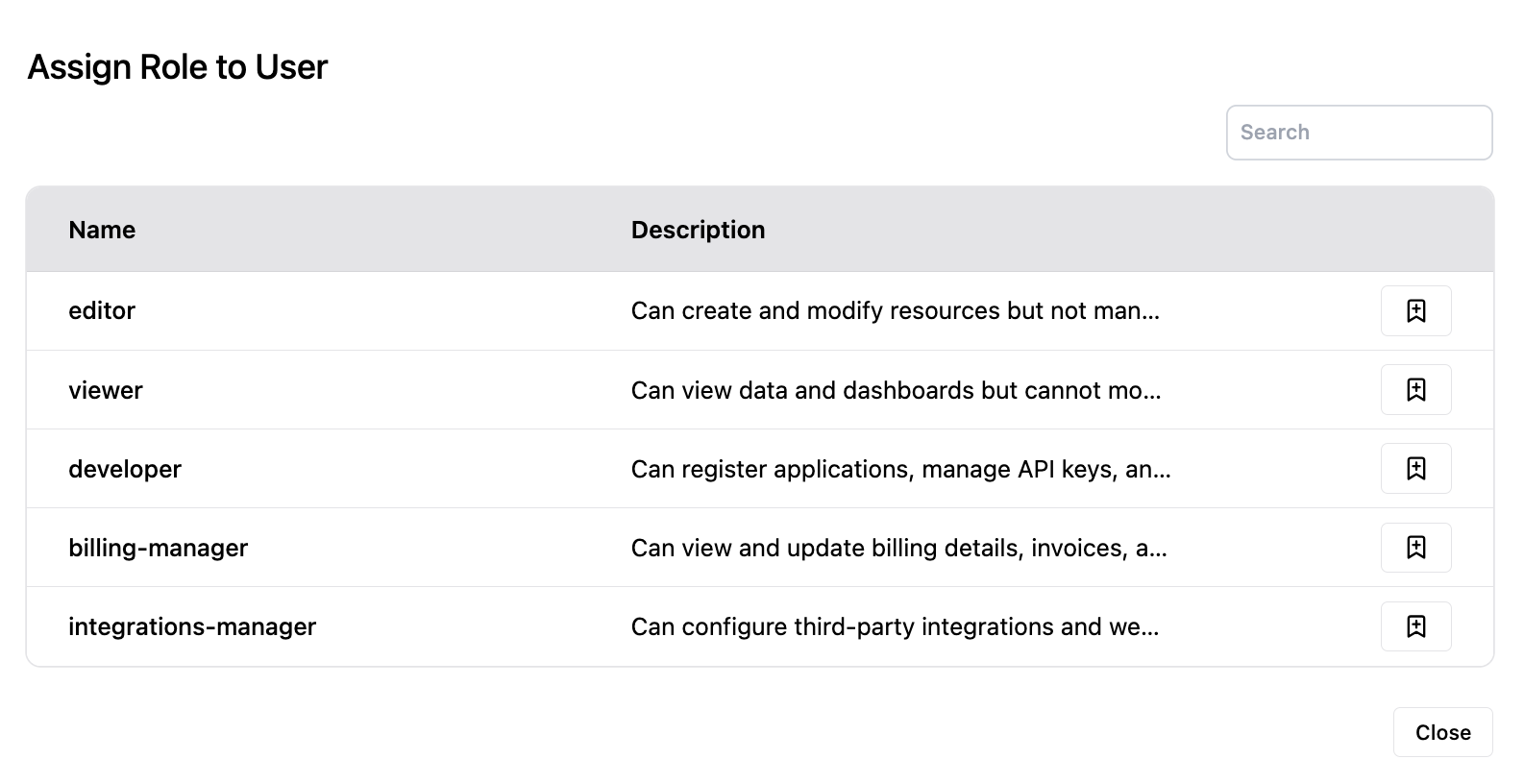1524x784 pixels.
Task: Click billing-manager's description about invoices
Action: tap(898, 547)
